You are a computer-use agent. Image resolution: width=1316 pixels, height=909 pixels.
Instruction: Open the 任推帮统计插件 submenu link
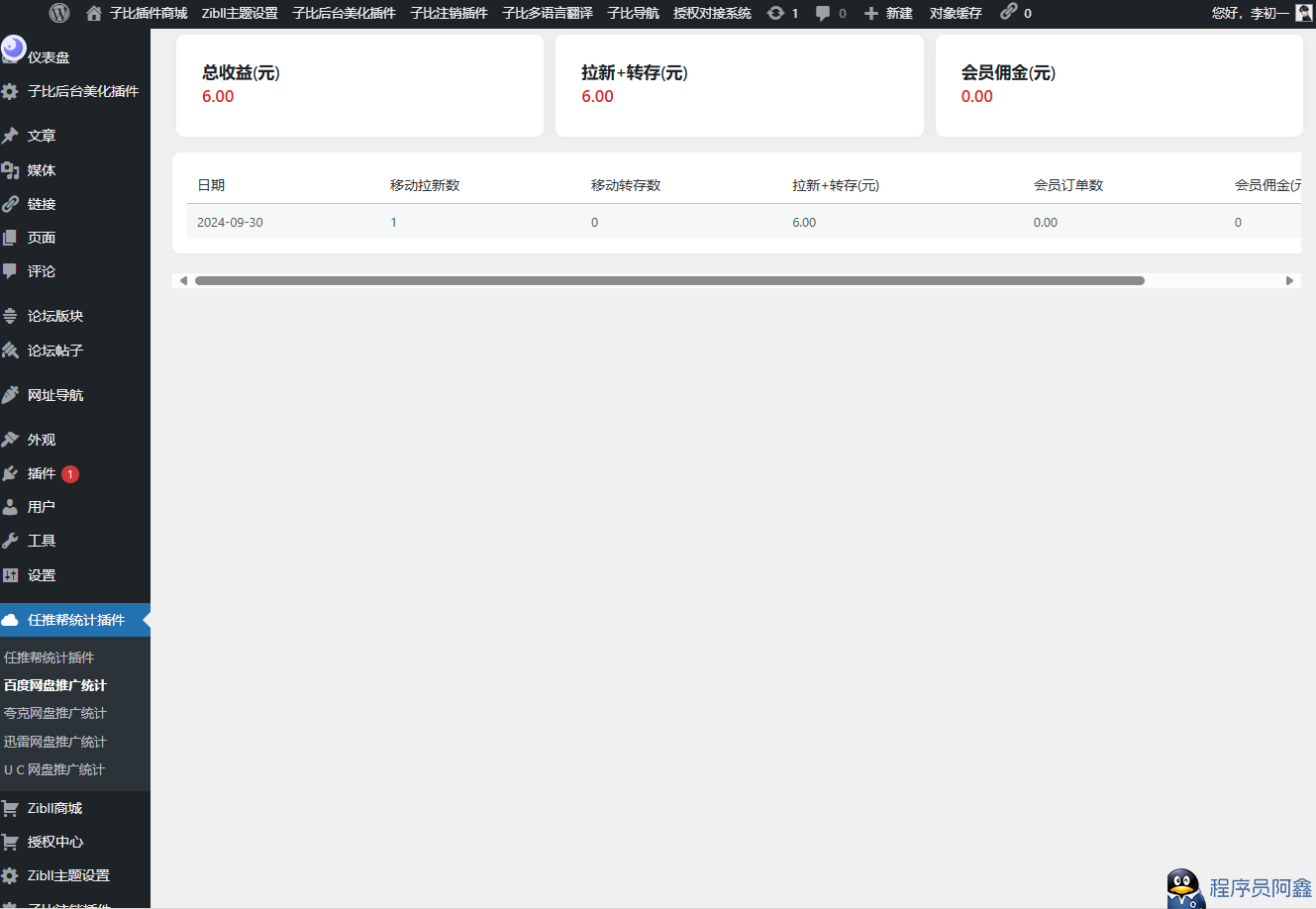pos(50,657)
